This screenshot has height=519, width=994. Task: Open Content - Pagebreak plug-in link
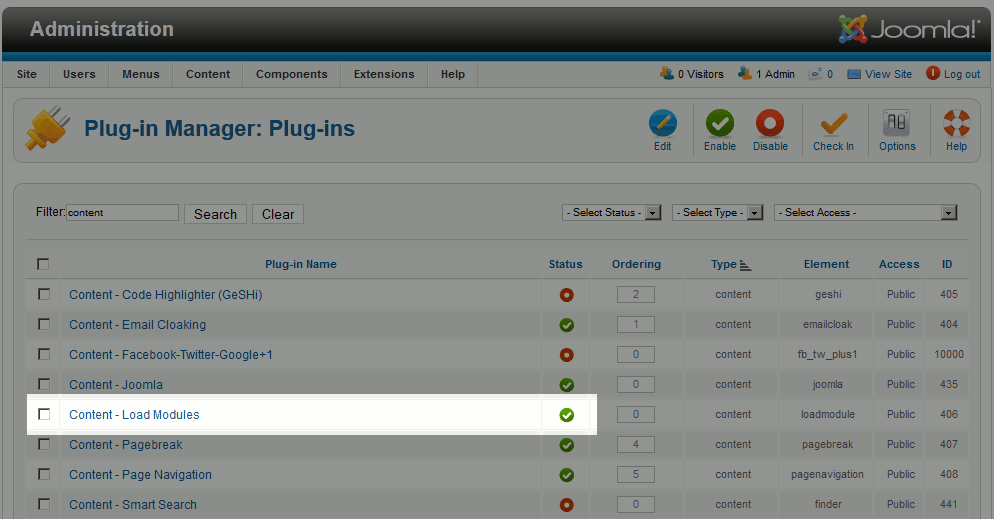126,445
